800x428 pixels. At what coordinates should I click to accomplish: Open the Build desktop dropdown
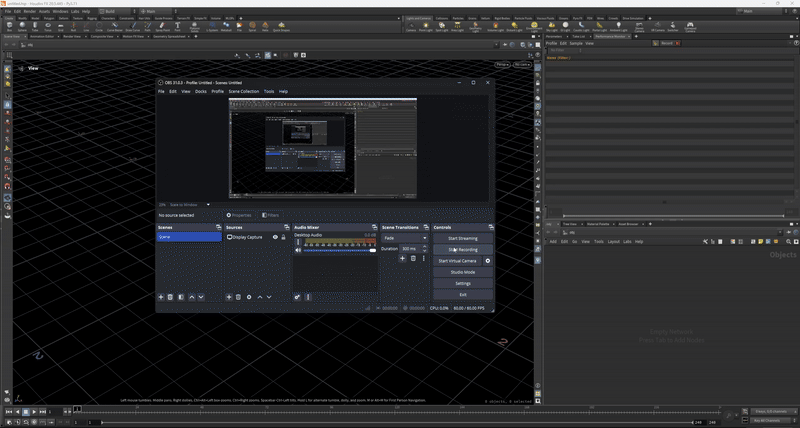point(117,11)
